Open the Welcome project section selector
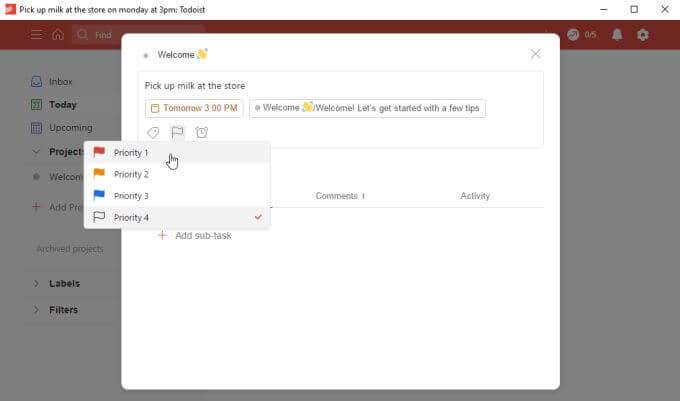 point(367,108)
